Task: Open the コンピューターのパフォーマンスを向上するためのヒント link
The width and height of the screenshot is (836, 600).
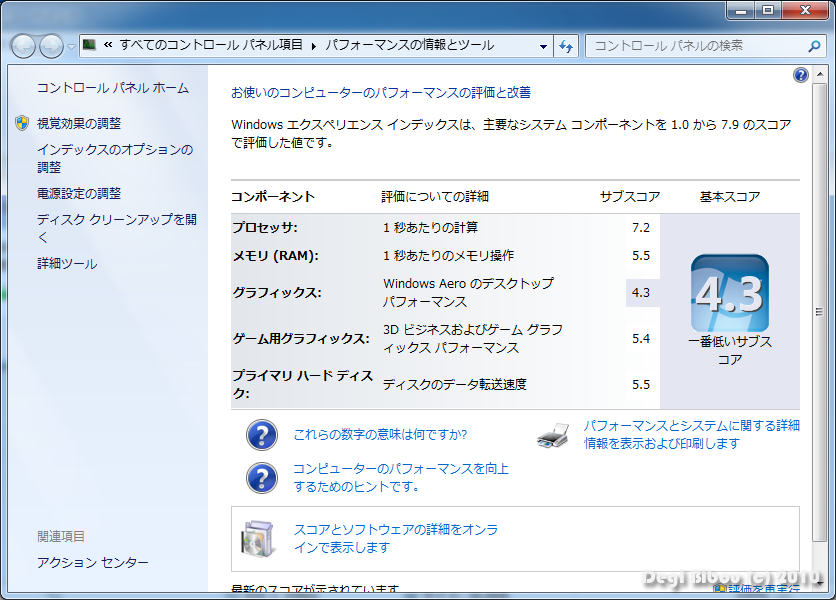Action: pyautogui.click(x=400, y=477)
